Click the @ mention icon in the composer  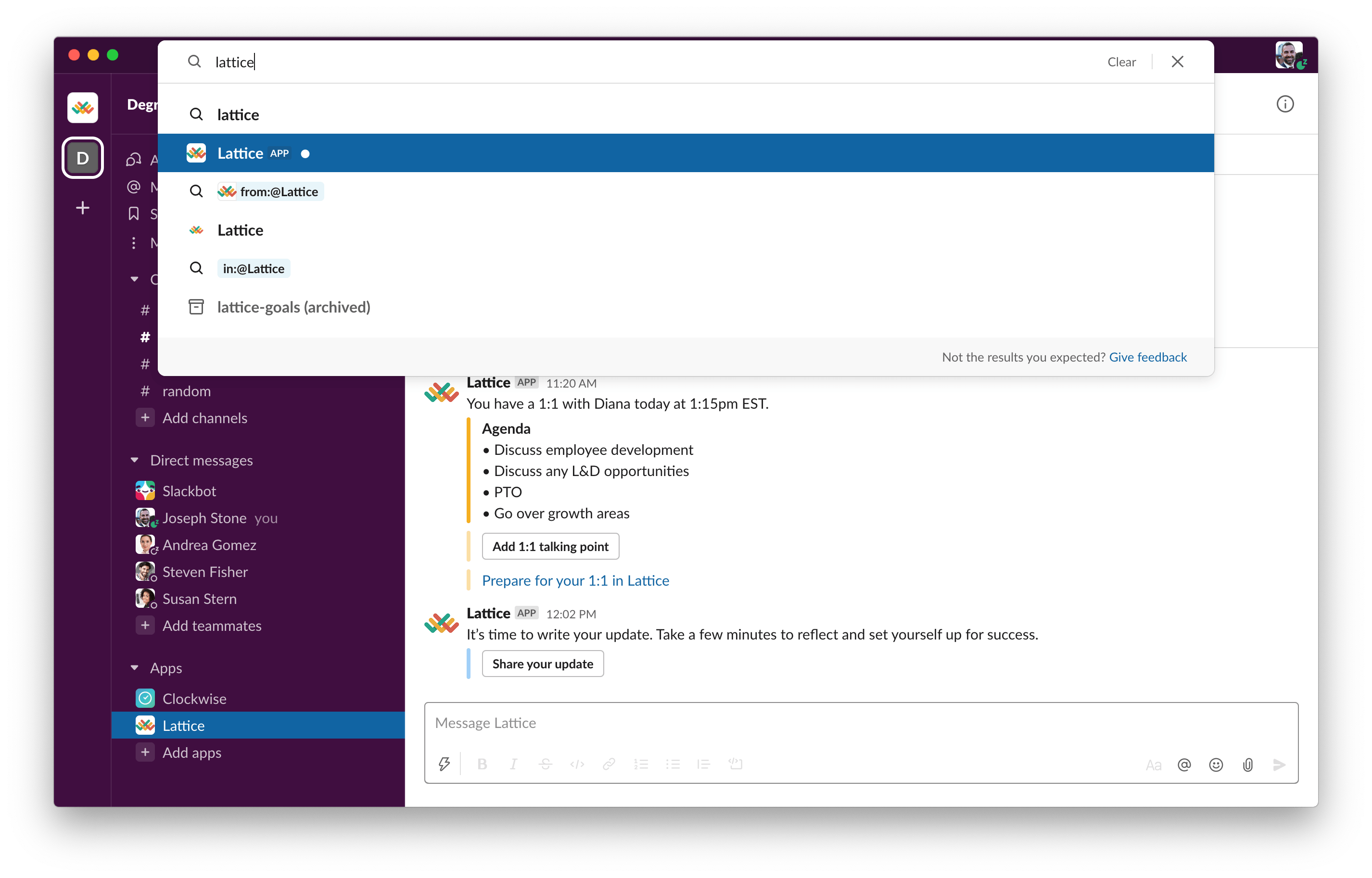point(1184,764)
